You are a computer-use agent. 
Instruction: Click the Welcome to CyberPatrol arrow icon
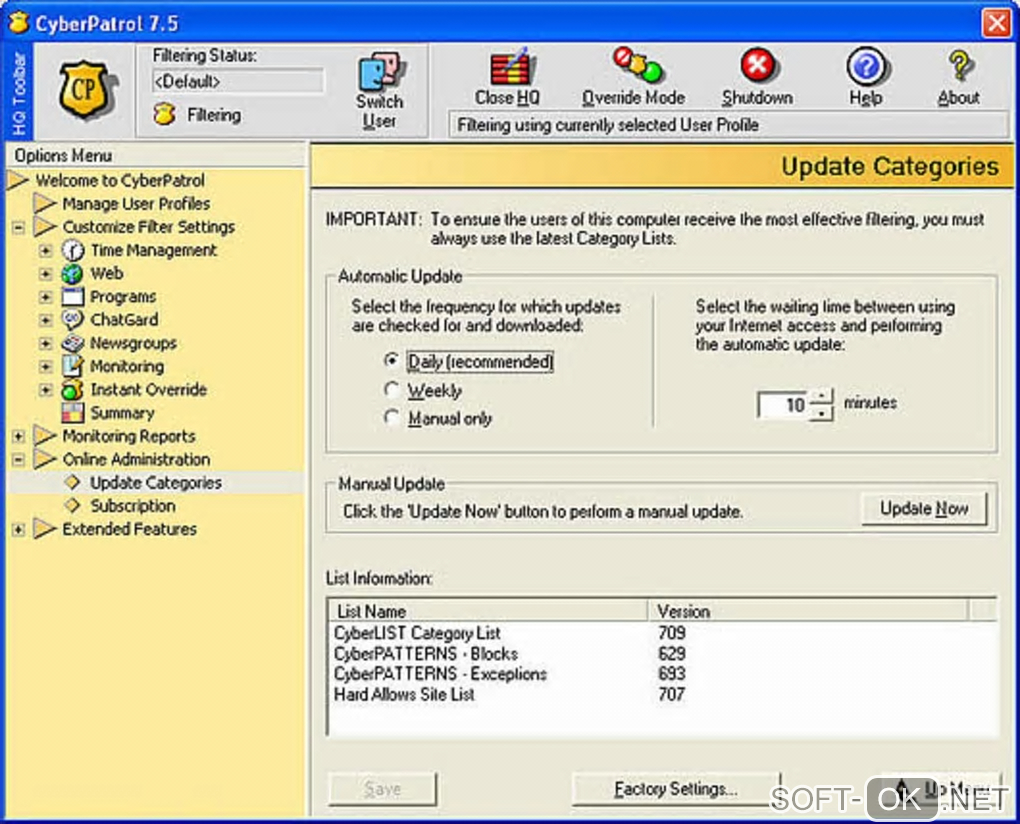18,180
